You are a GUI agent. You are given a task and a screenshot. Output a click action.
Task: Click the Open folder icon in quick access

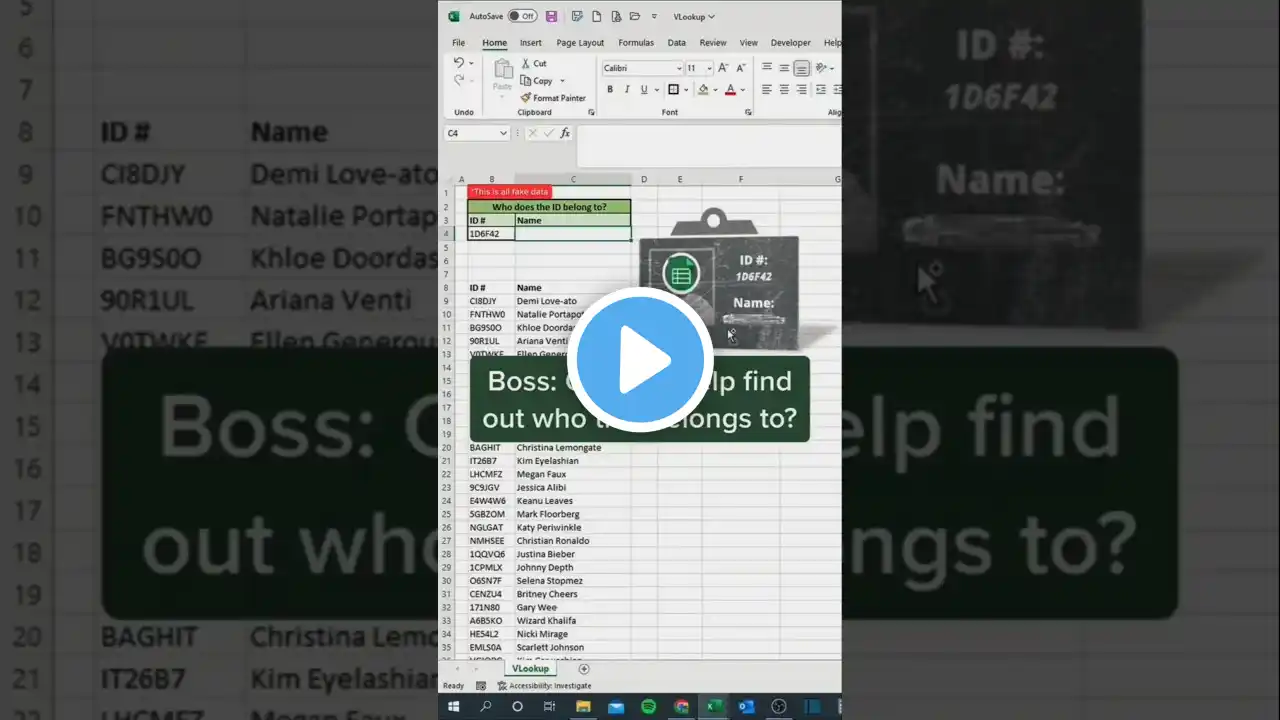coord(635,16)
